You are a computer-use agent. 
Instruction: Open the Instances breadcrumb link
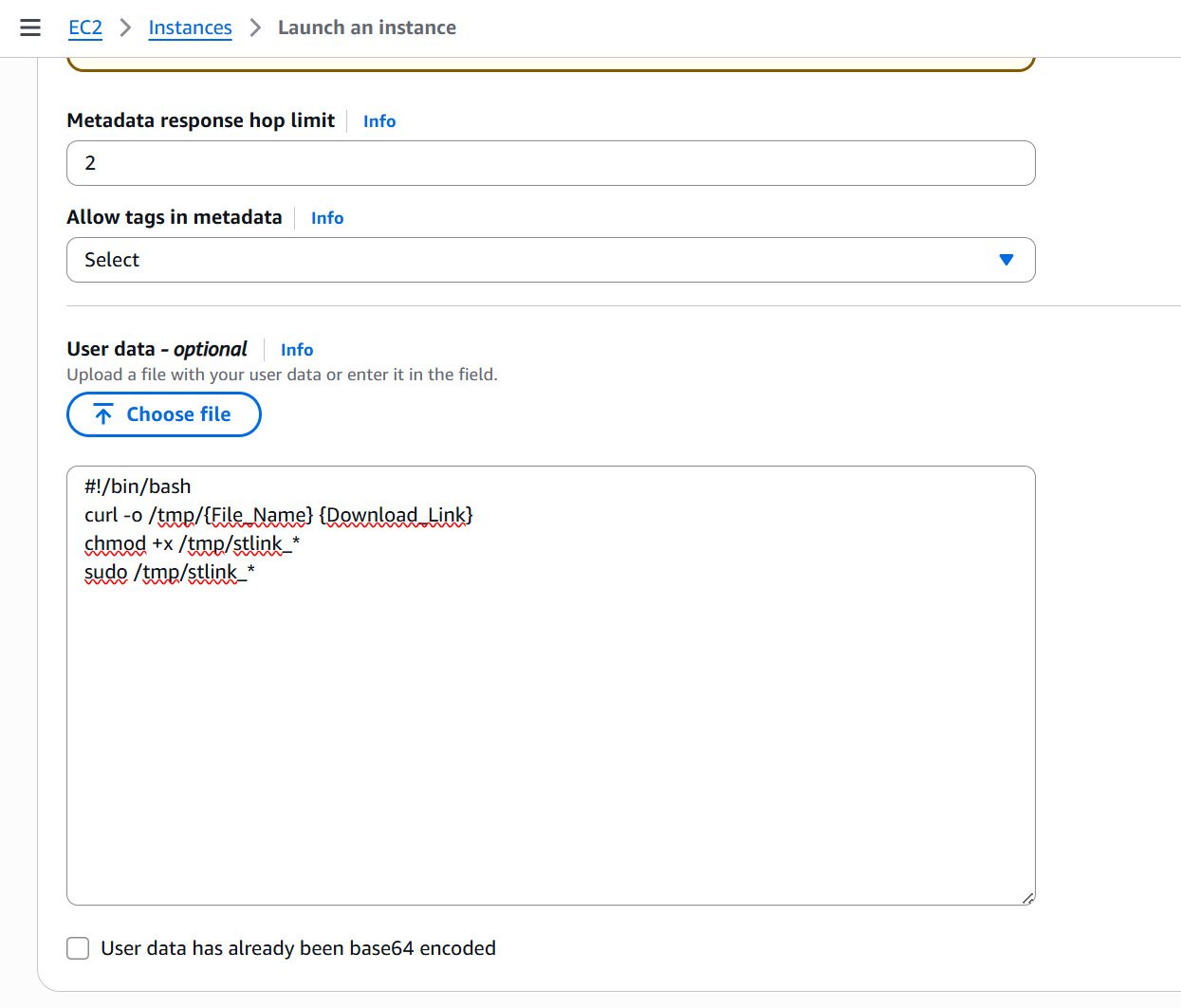tap(190, 27)
